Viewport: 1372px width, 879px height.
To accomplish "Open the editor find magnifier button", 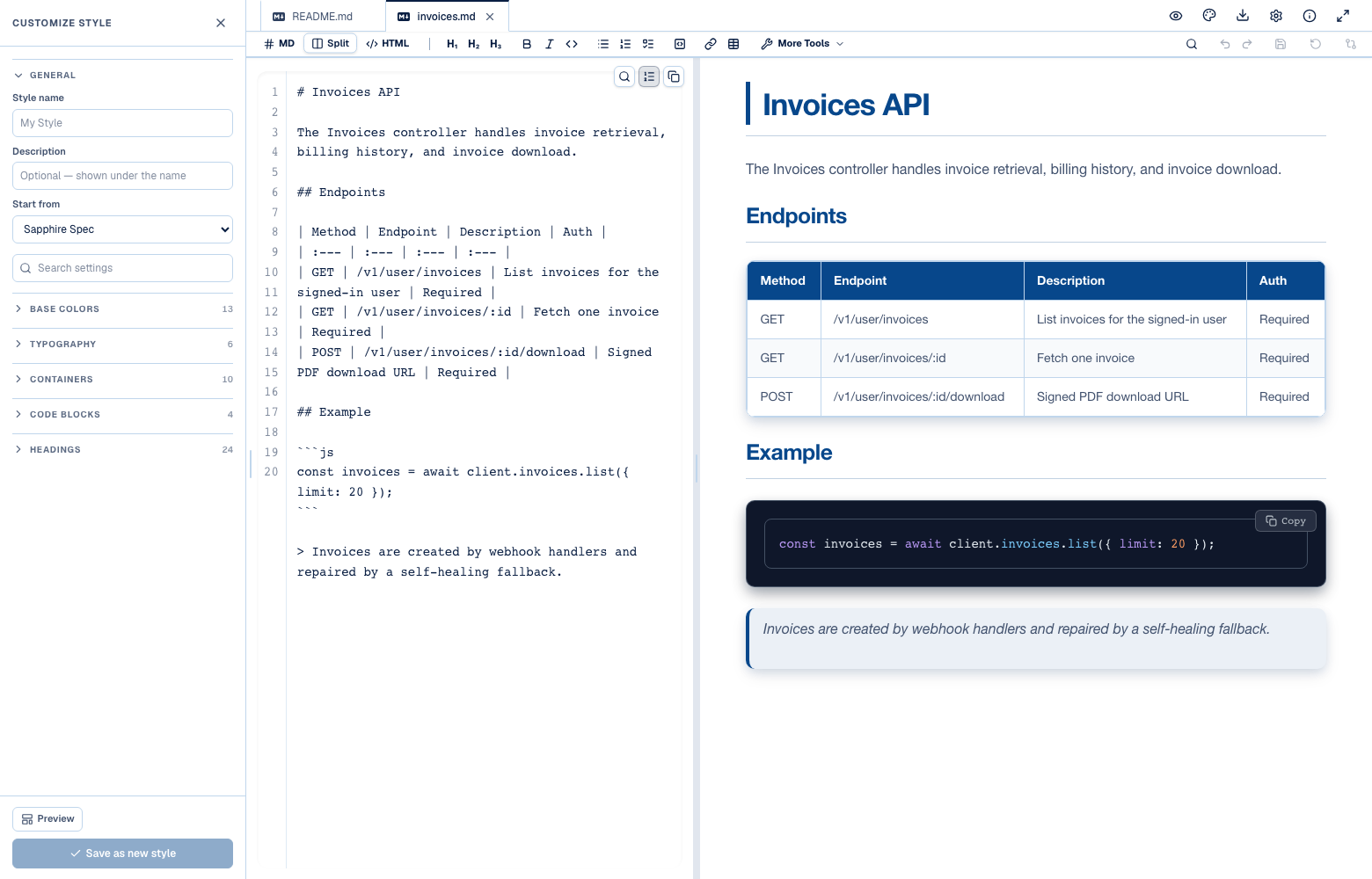I will pos(624,76).
